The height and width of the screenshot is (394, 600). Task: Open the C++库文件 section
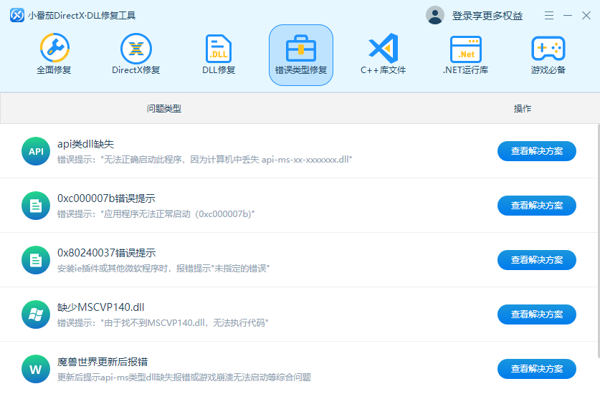(x=383, y=54)
